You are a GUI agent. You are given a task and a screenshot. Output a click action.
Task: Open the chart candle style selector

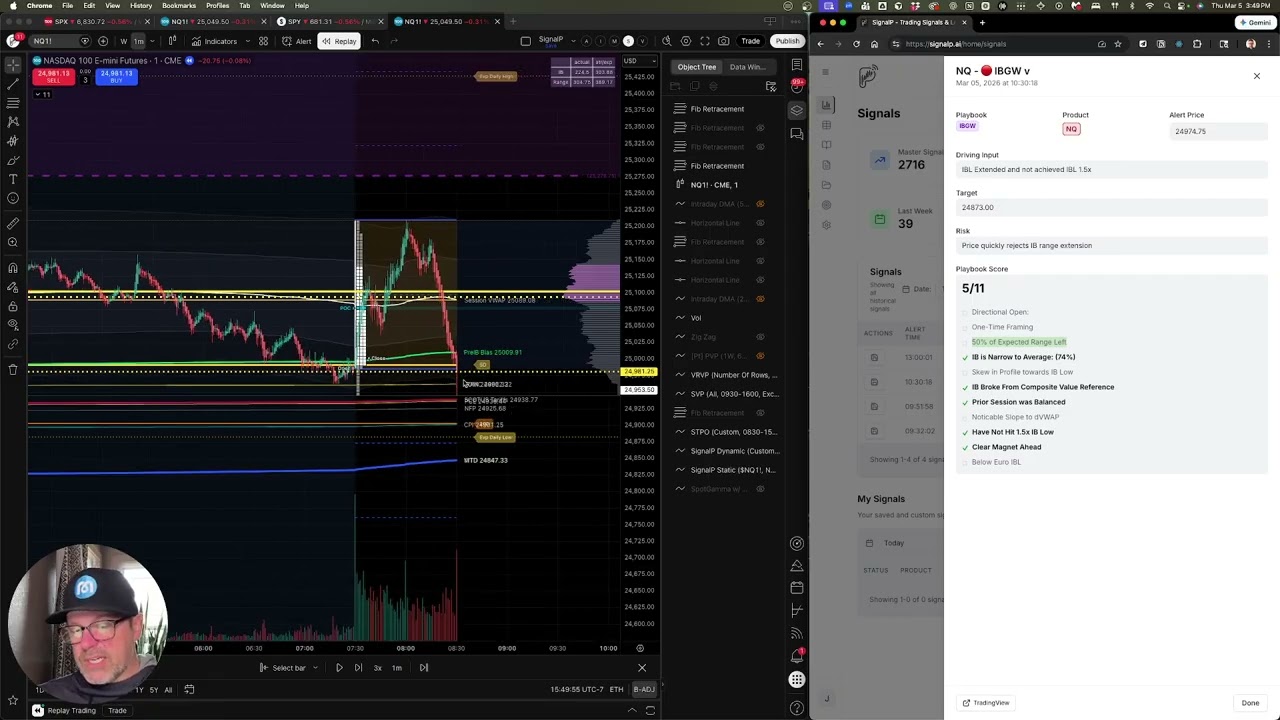coord(172,41)
